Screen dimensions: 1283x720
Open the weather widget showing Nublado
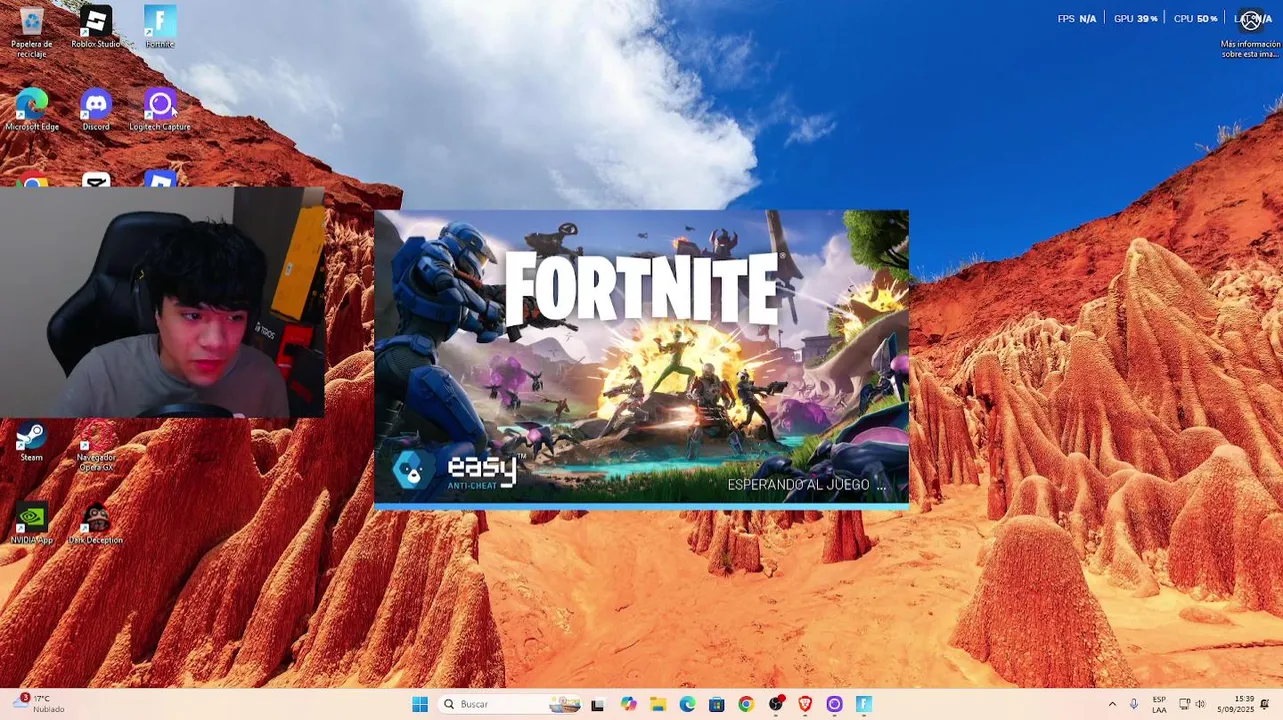(x=38, y=704)
